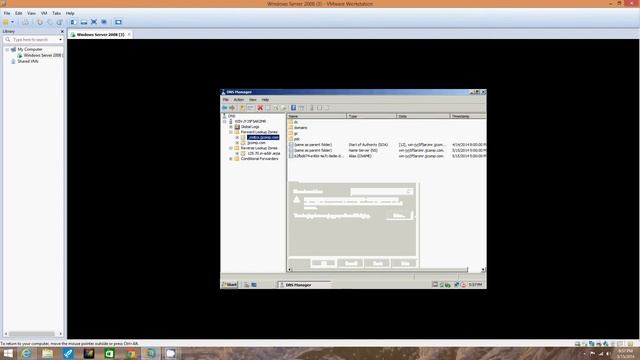Image resolution: width=640 pixels, height=360 pixels.
Task: Sort by the Type column header
Action: (371, 116)
